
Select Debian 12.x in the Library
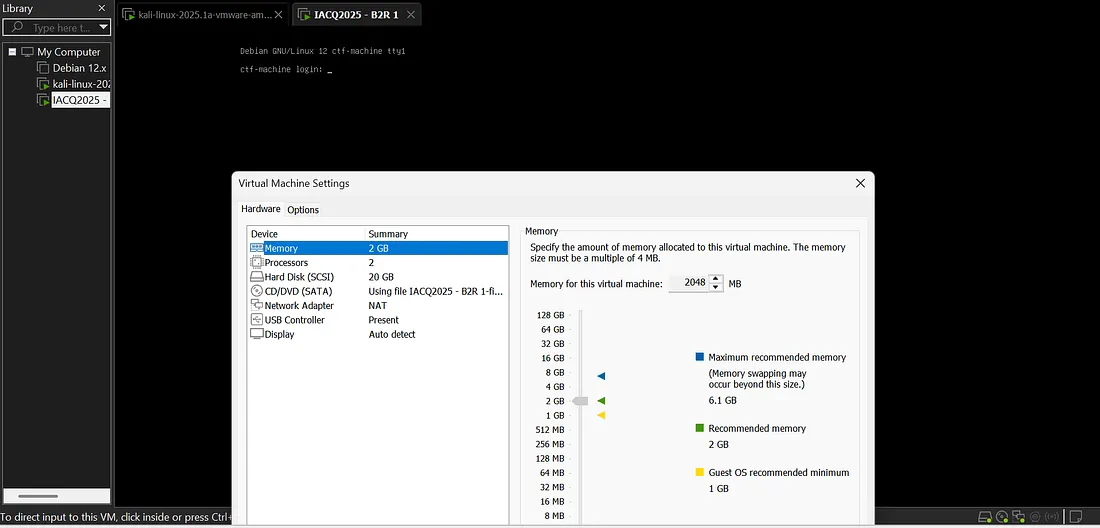coord(80,68)
